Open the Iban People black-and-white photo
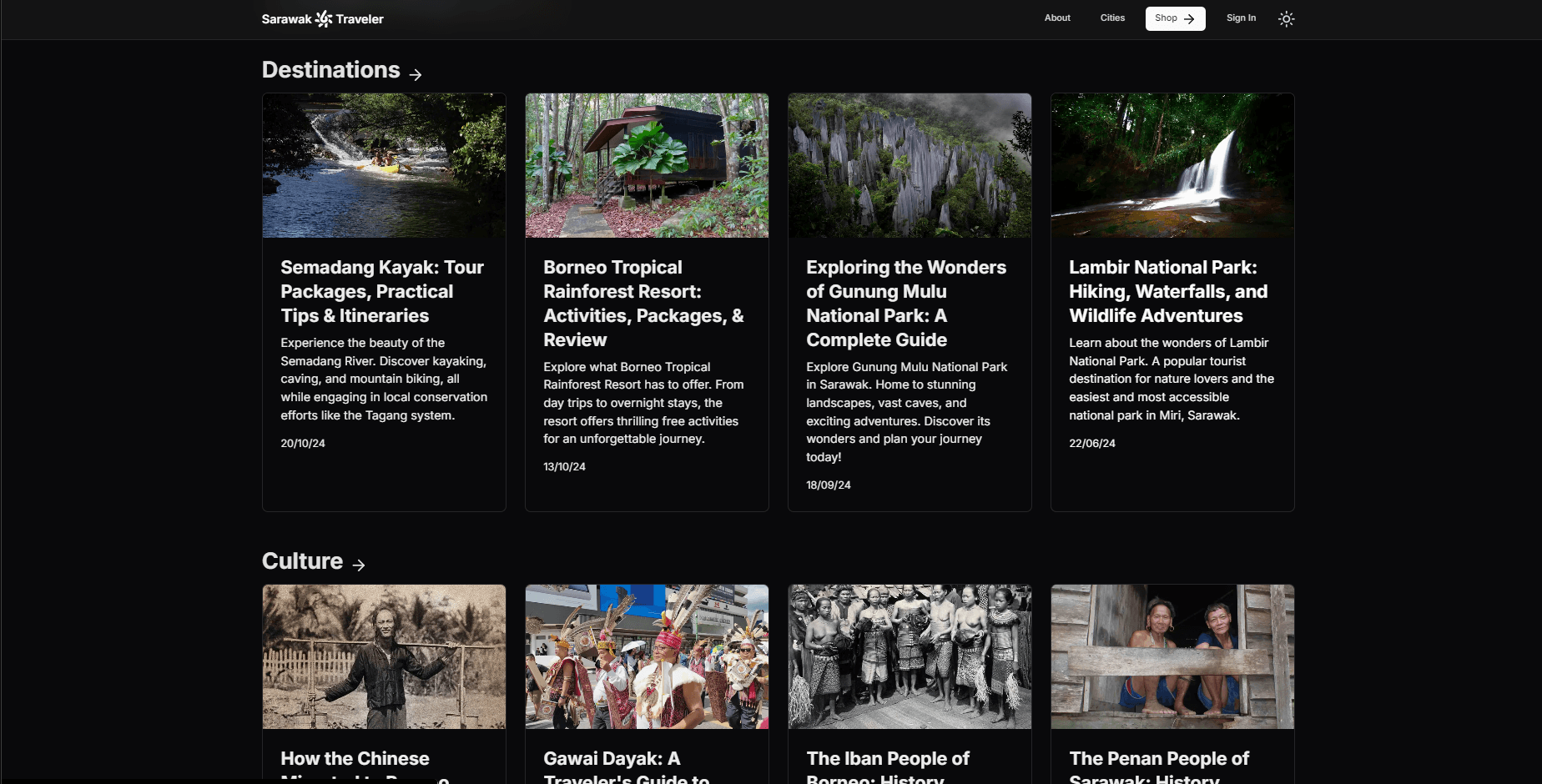Image resolution: width=1542 pixels, height=784 pixels. coord(910,656)
